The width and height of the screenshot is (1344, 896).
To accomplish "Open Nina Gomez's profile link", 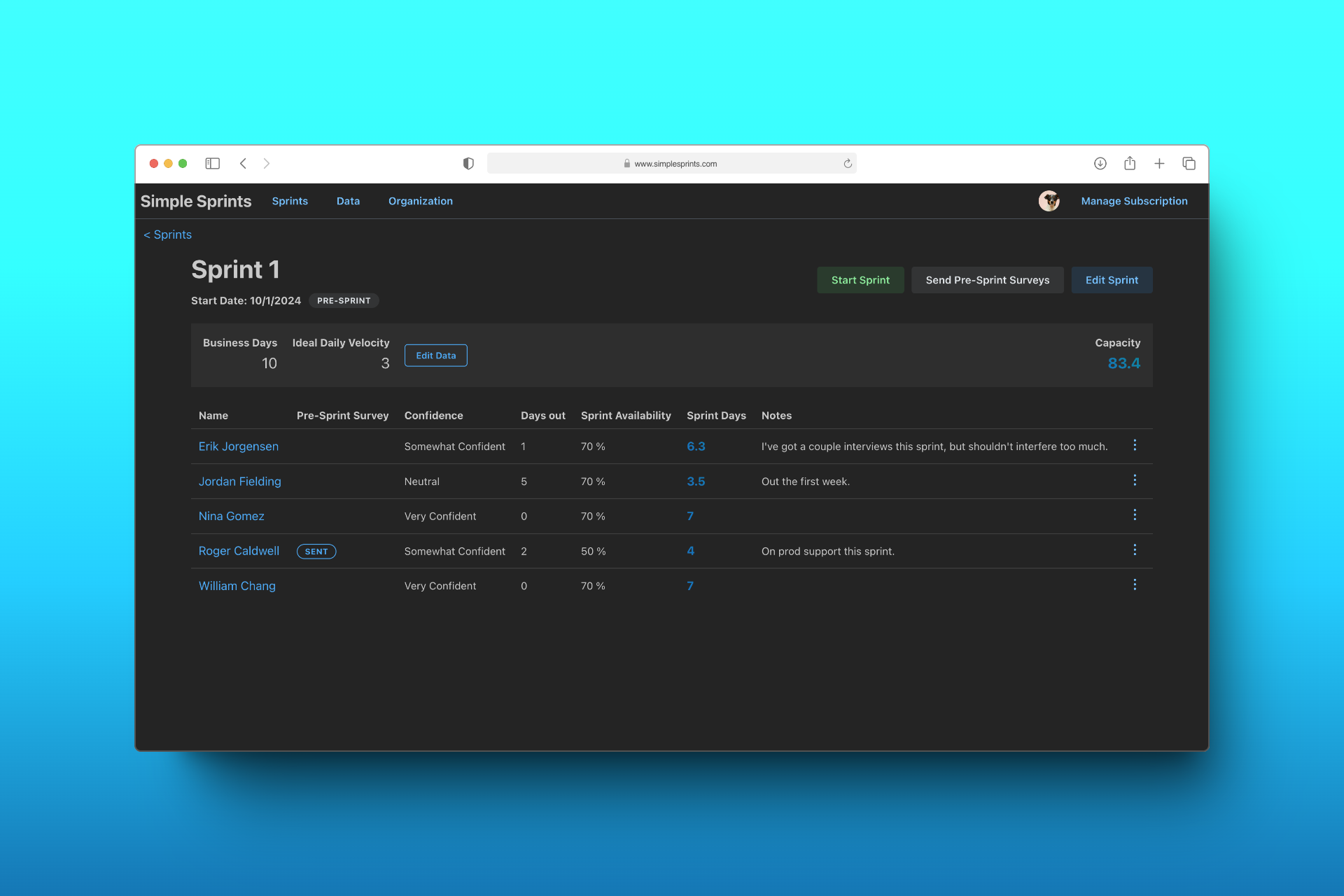I will click(231, 516).
